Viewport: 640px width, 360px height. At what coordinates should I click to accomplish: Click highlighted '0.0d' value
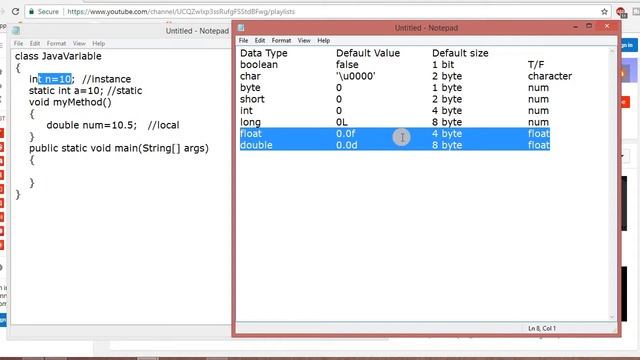coord(347,145)
